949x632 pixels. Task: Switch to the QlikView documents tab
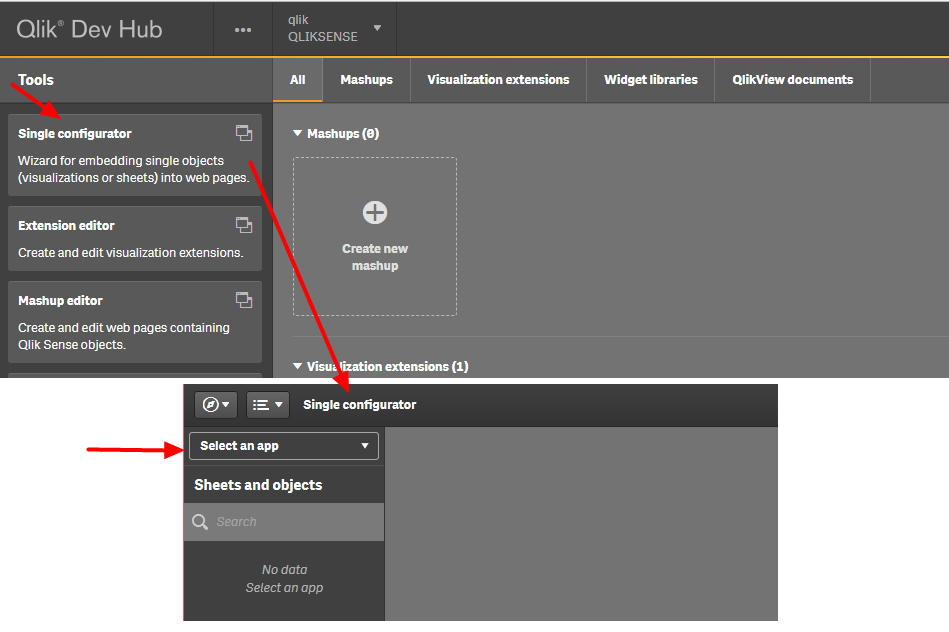(x=792, y=80)
